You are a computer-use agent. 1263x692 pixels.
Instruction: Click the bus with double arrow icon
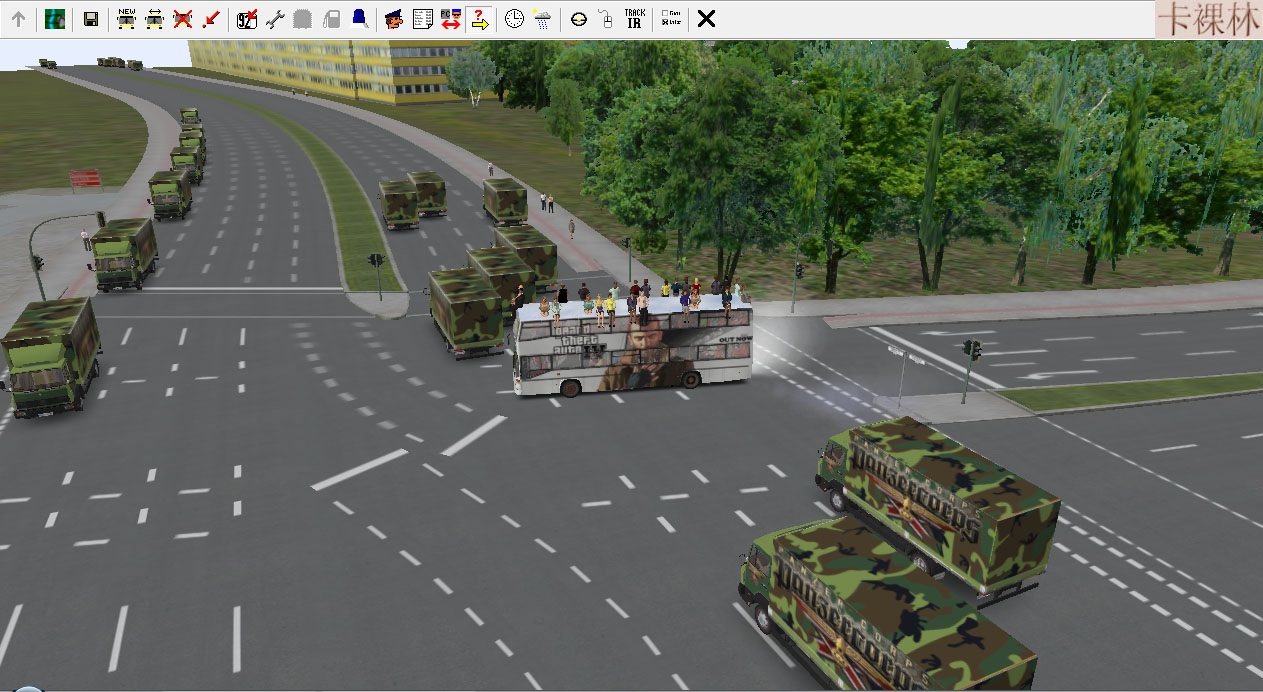pyautogui.click(x=154, y=19)
